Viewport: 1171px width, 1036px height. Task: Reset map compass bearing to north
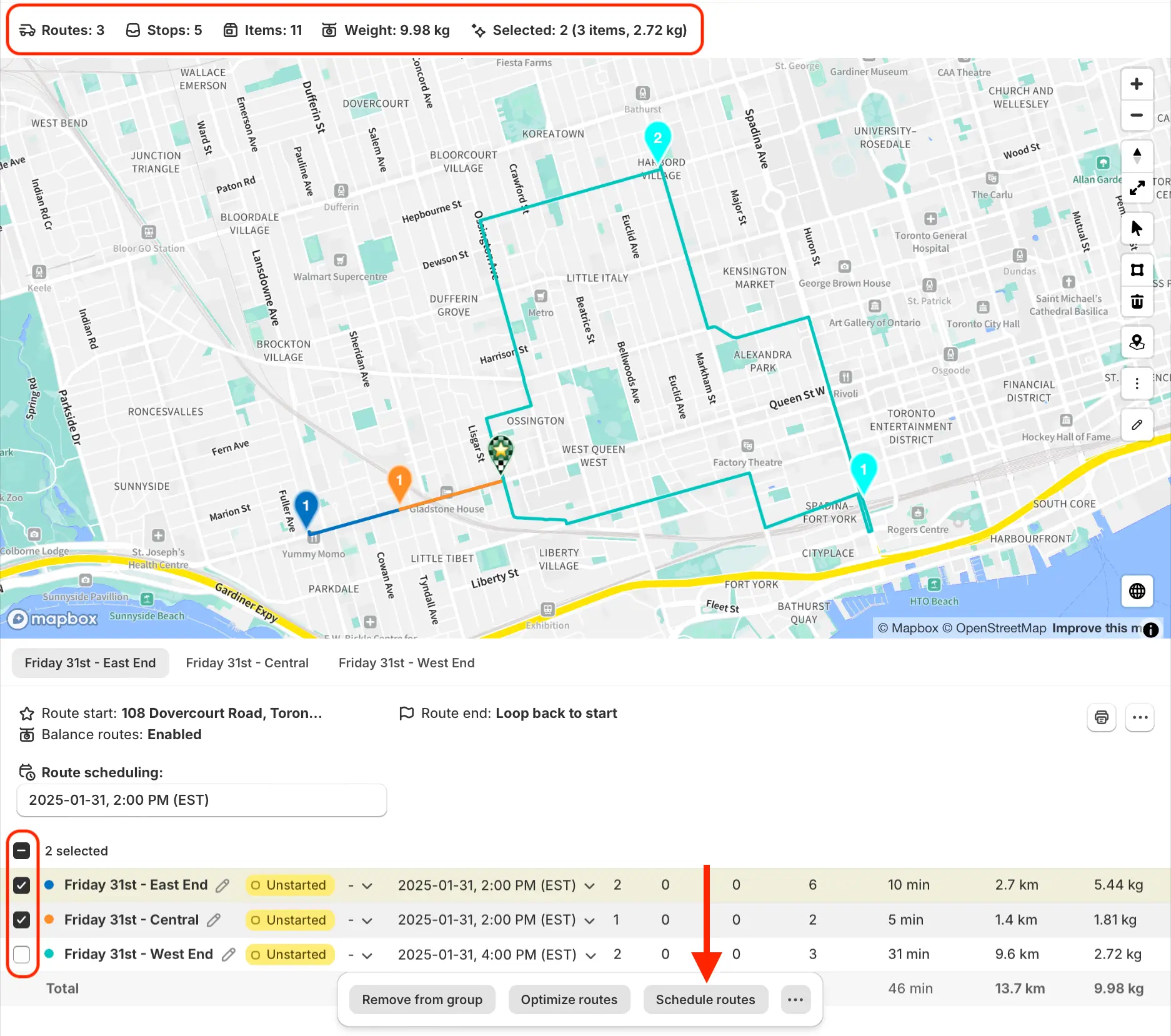1137,155
